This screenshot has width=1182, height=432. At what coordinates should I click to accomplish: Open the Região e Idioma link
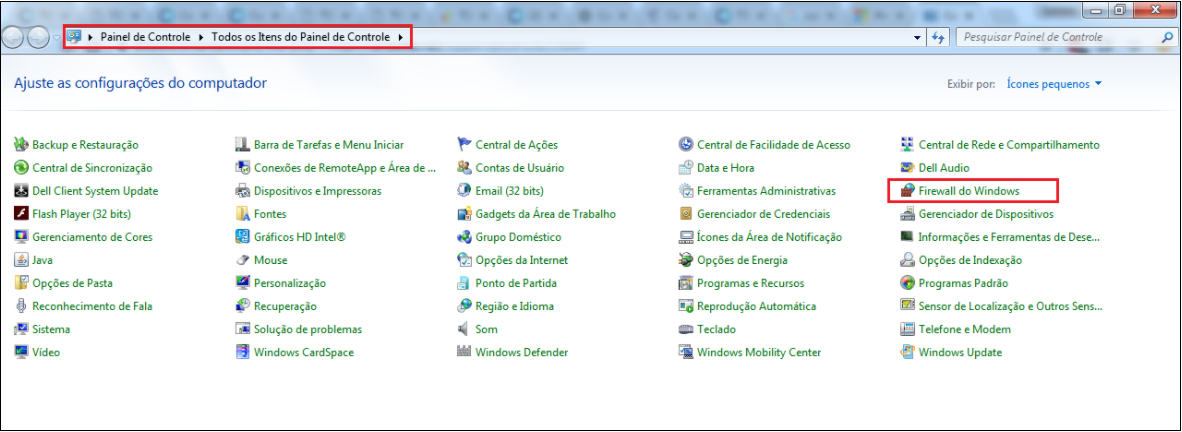[x=515, y=306]
